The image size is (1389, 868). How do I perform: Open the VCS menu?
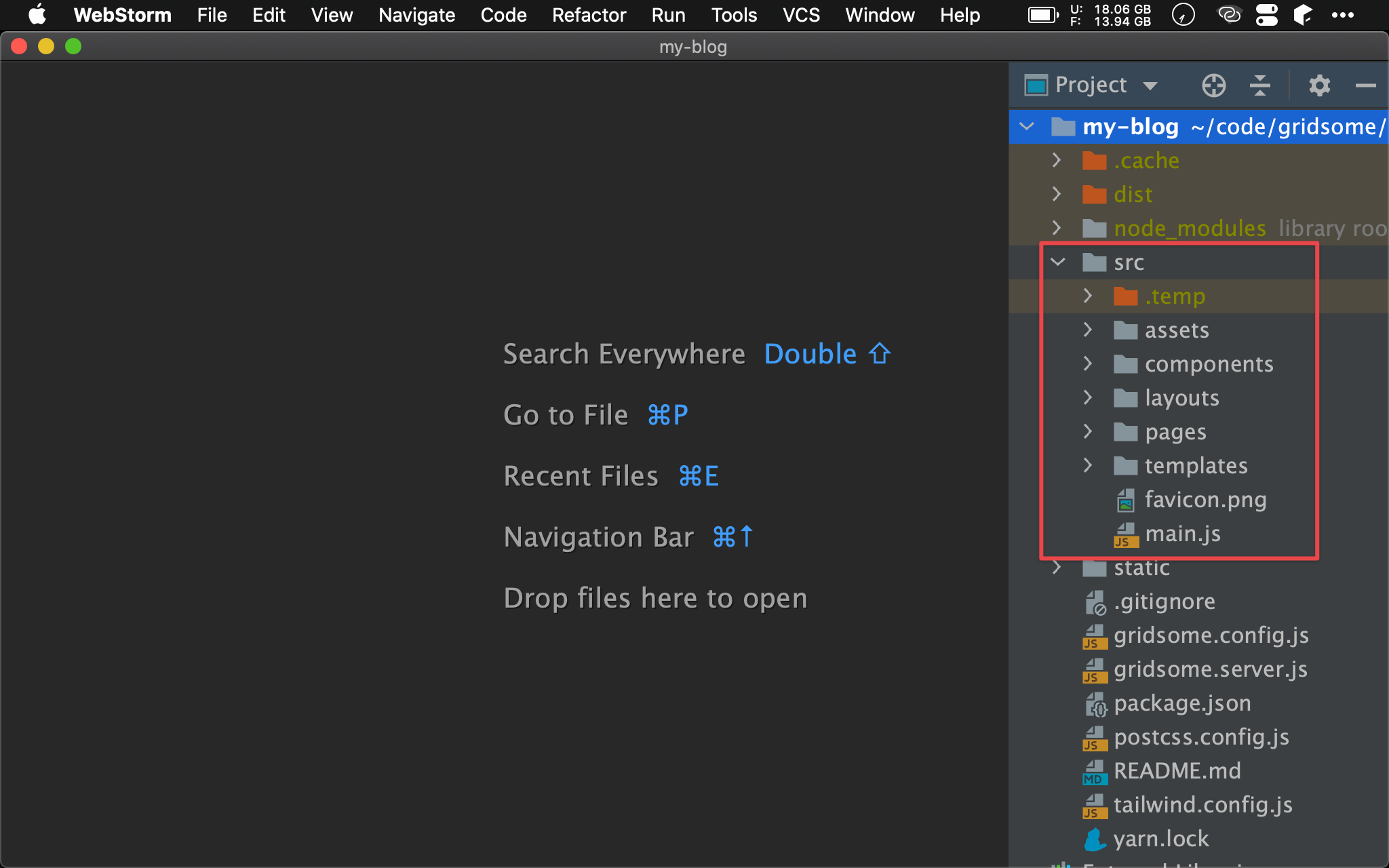click(801, 15)
